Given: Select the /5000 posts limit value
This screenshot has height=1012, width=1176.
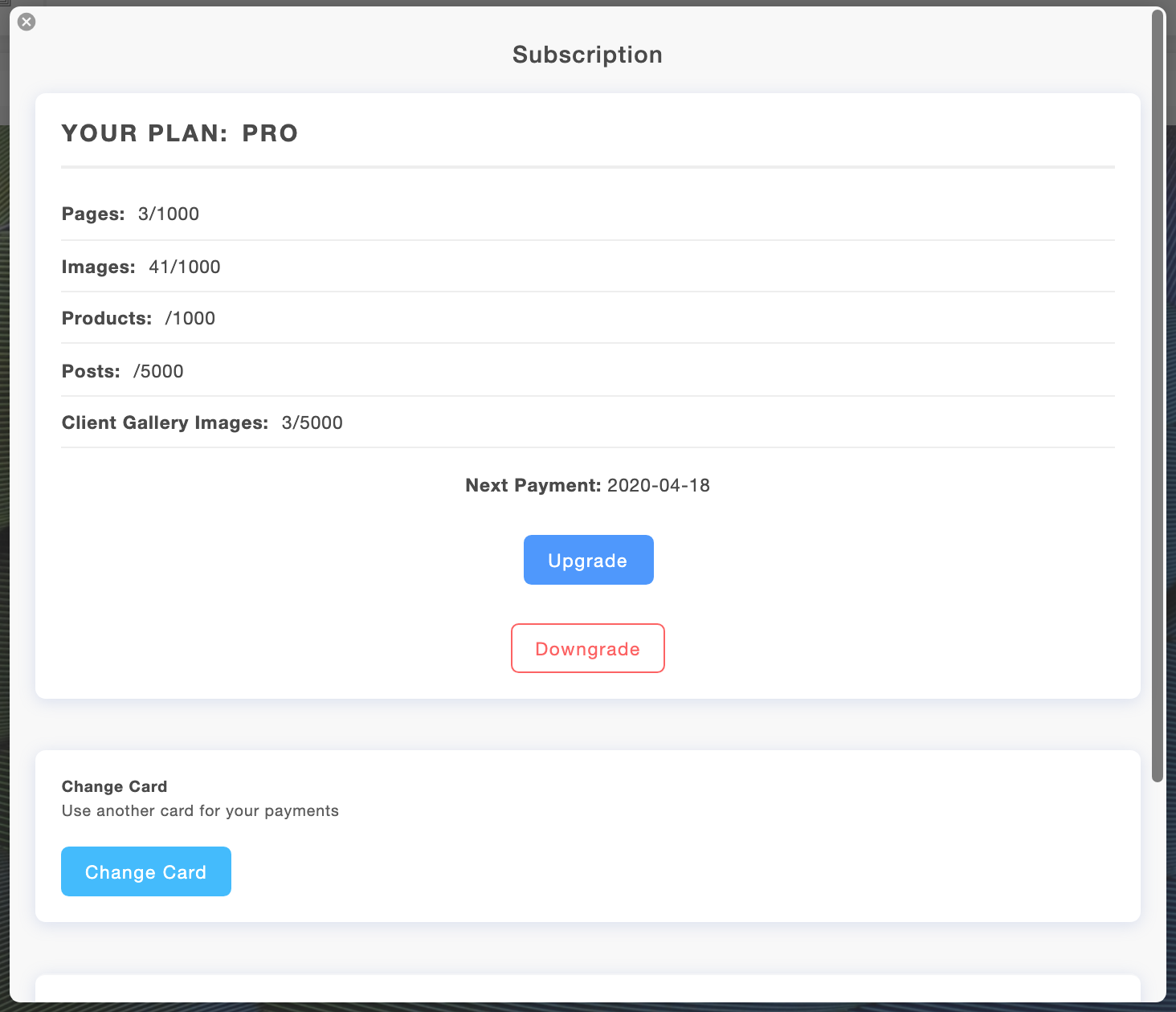Looking at the screenshot, I should point(158,371).
